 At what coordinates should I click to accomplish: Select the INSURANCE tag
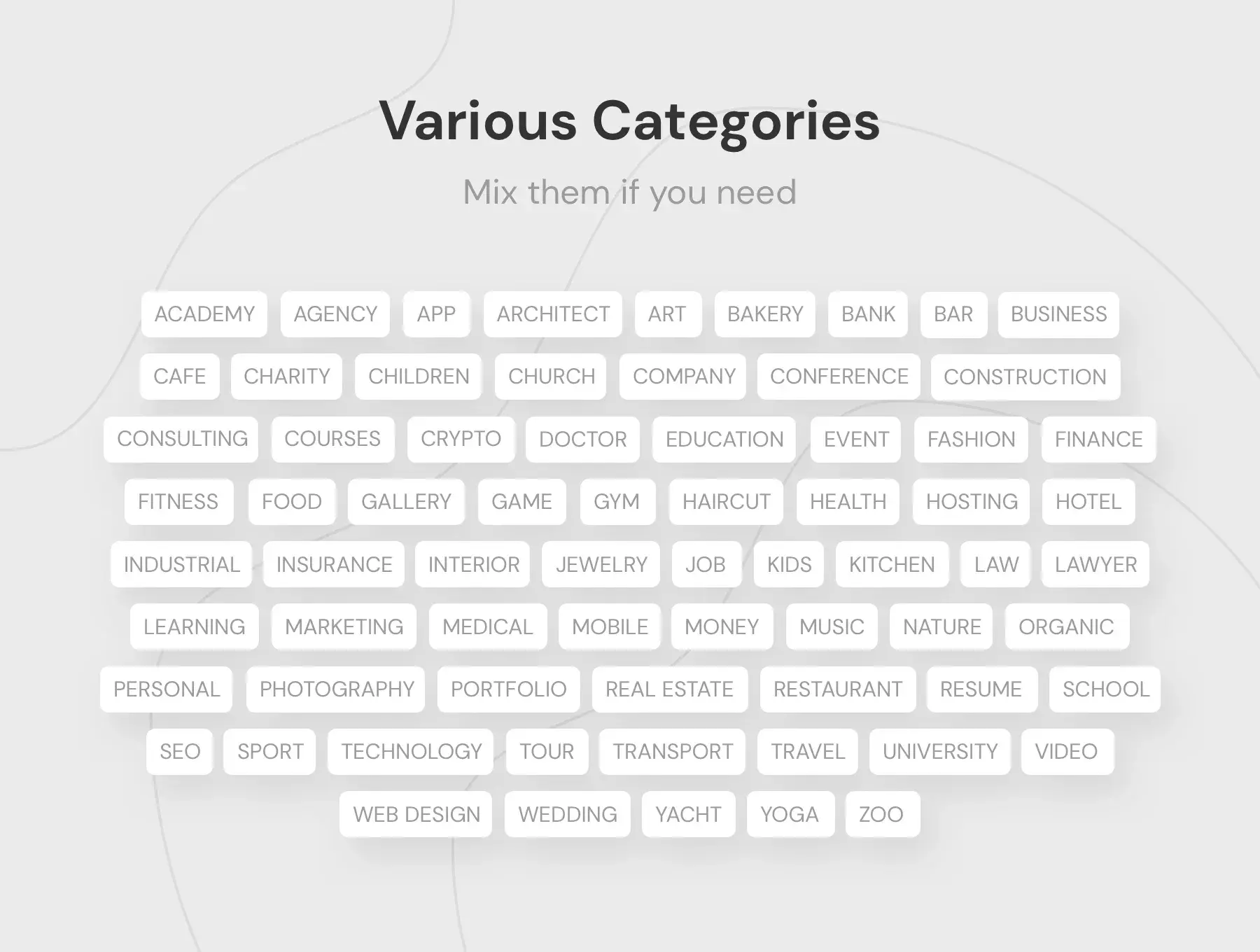(334, 564)
